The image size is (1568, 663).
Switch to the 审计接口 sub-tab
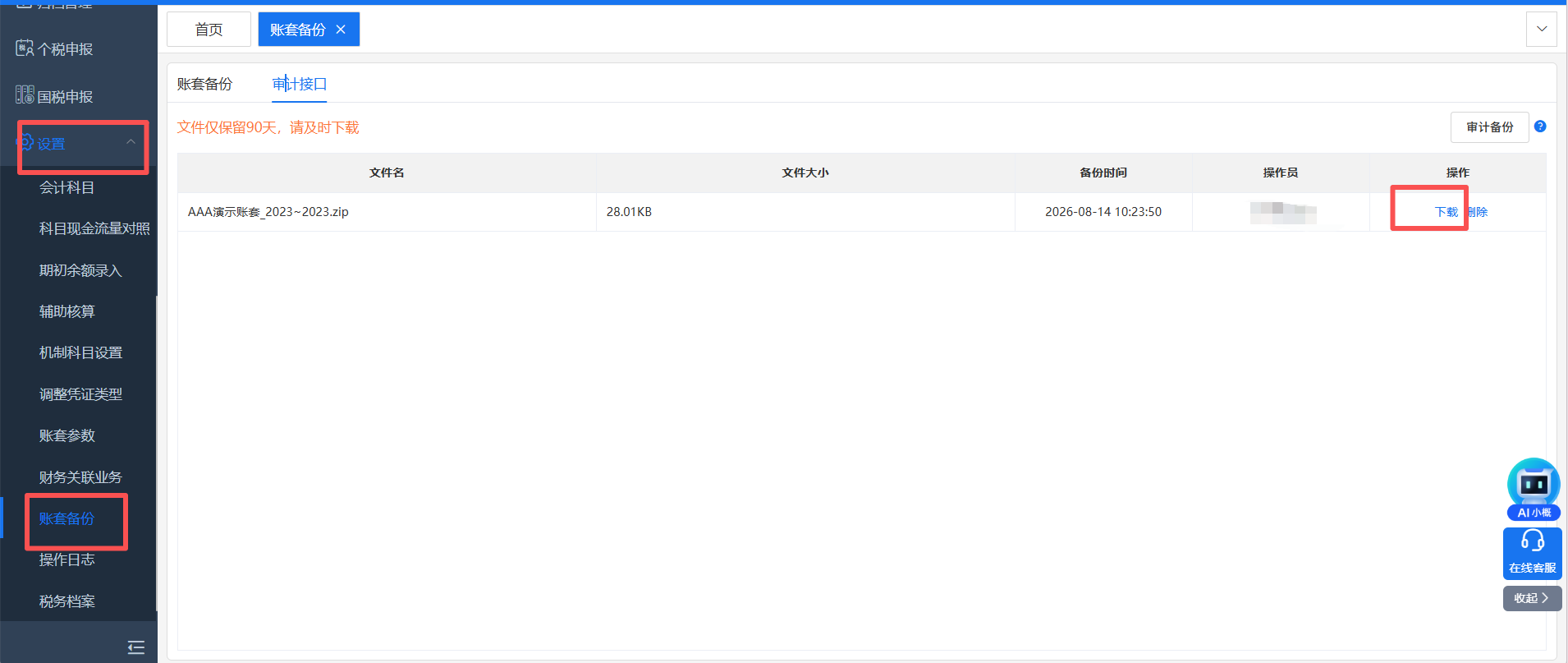[x=300, y=84]
